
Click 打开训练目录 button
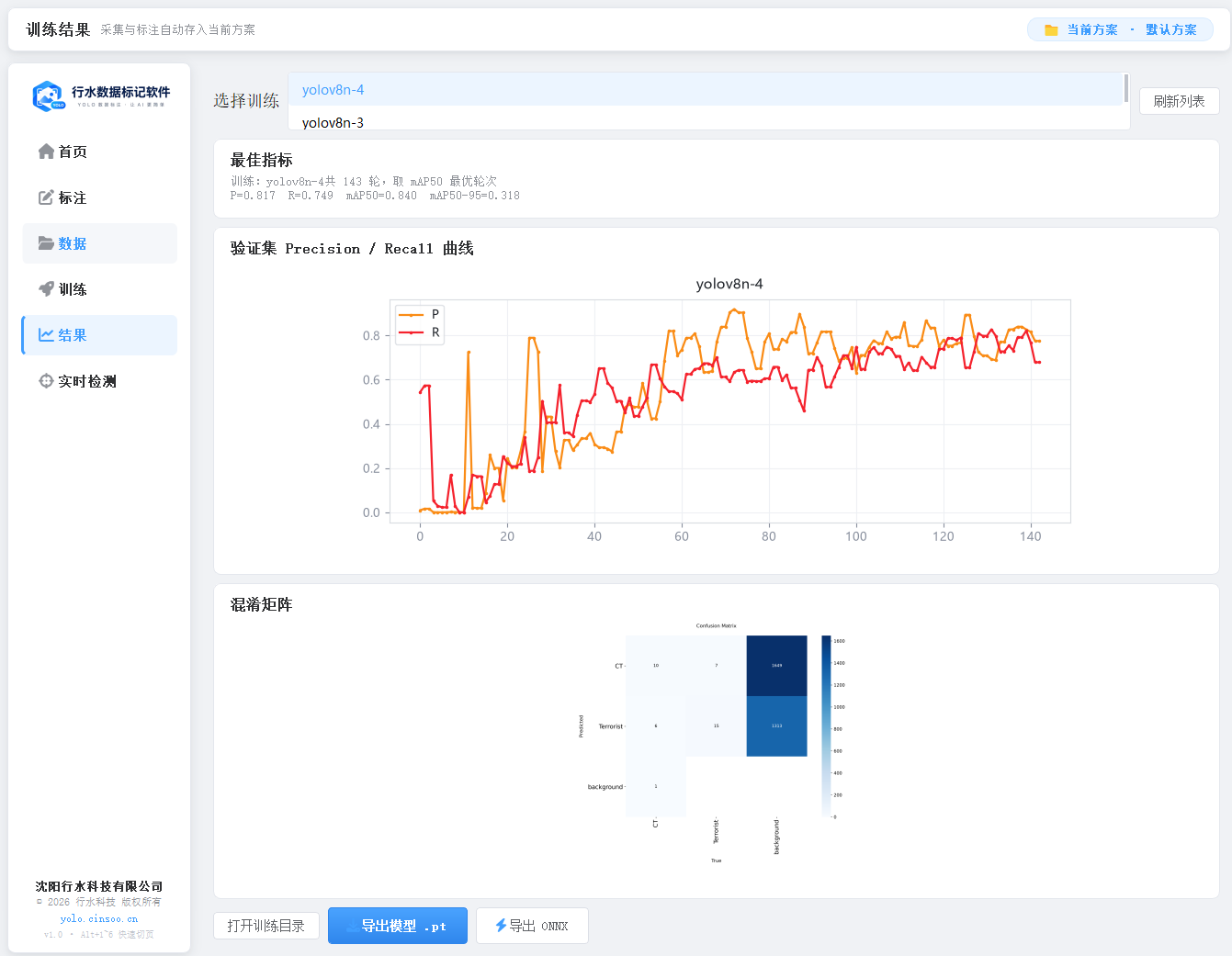266,926
